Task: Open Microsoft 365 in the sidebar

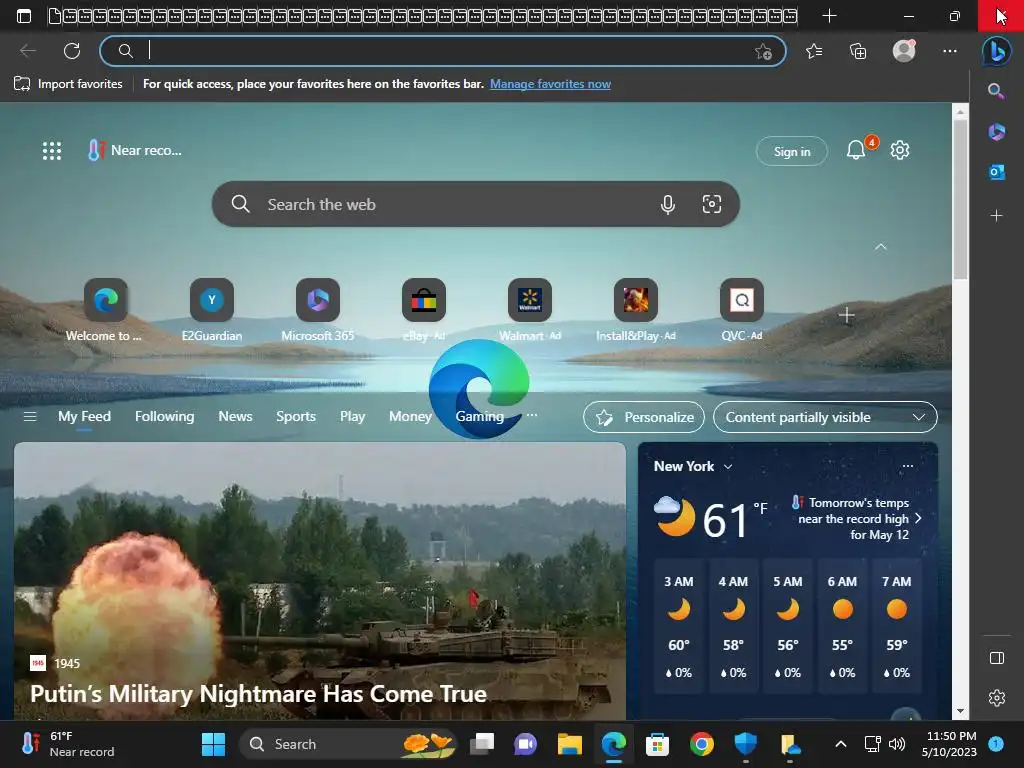Action: [x=996, y=132]
